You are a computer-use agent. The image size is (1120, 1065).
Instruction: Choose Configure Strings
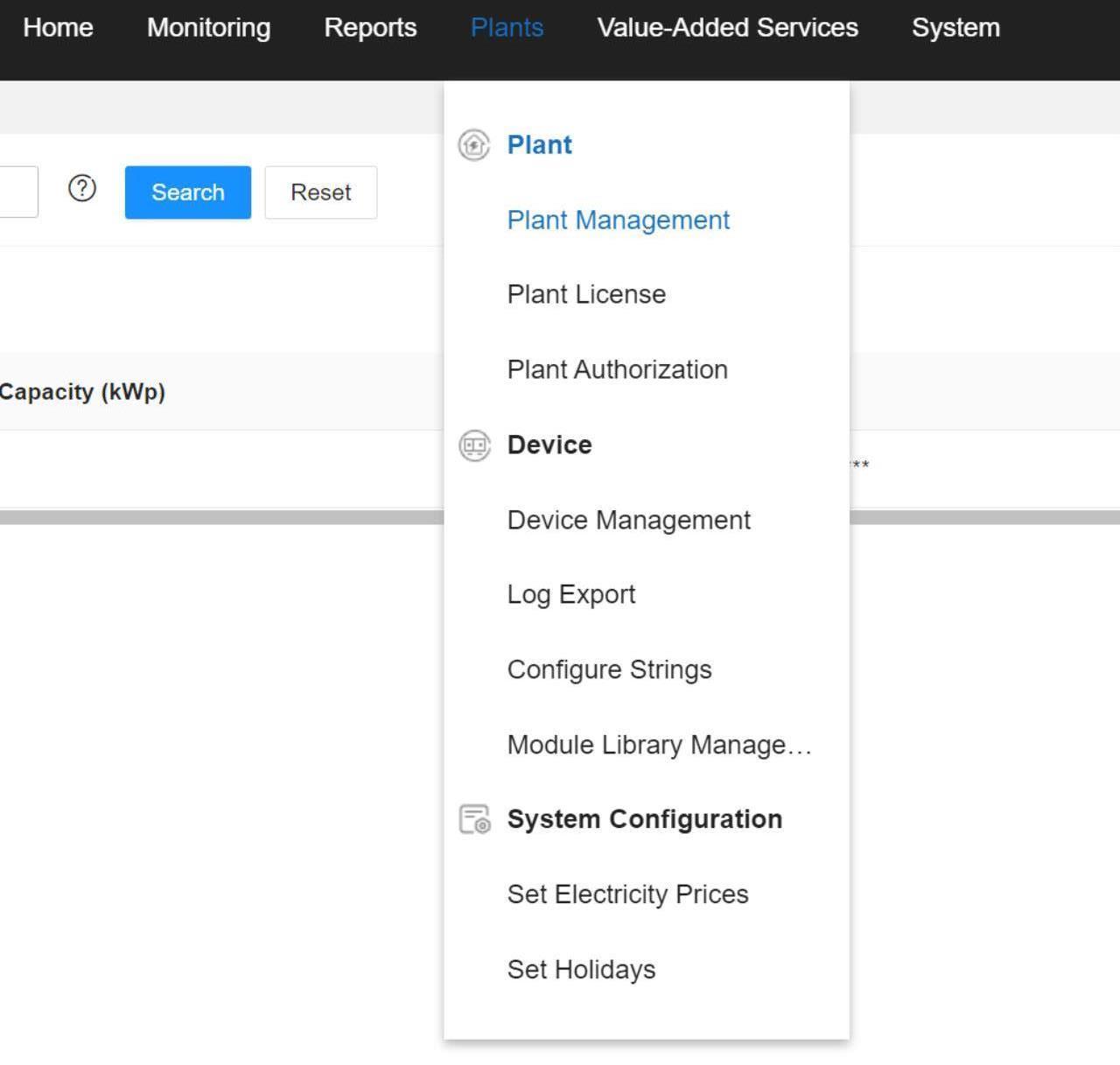[x=609, y=669]
